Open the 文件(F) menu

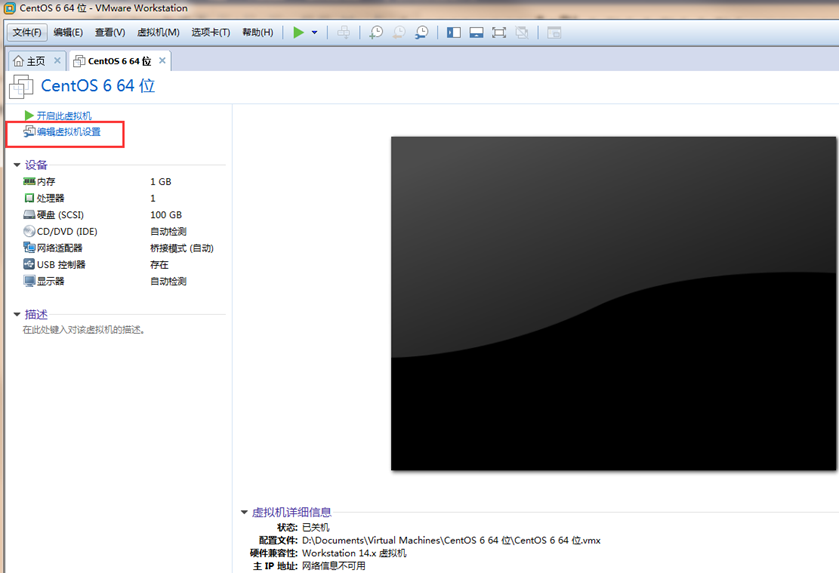(27, 33)
